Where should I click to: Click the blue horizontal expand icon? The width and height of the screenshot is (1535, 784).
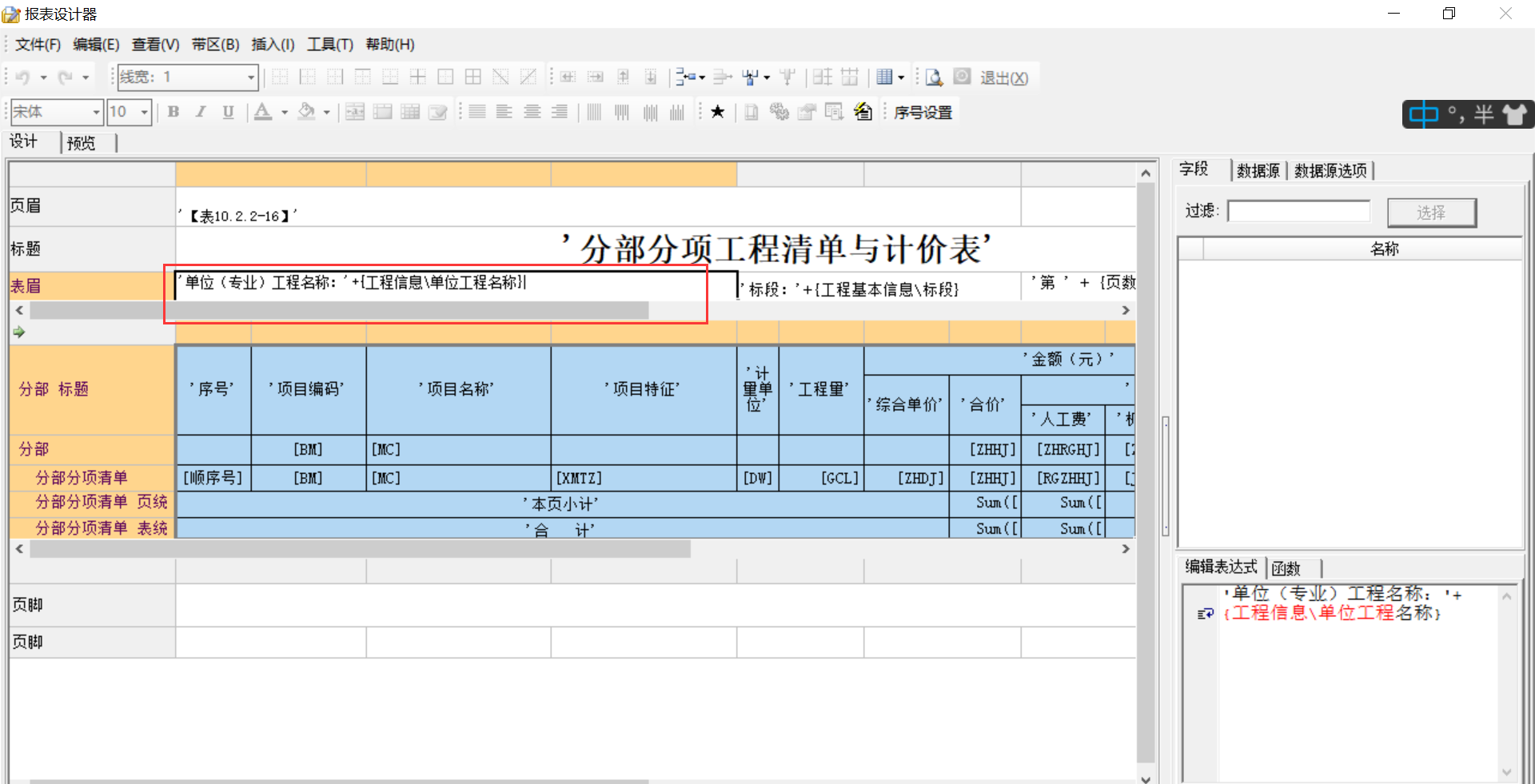click(x=685, y=77)
